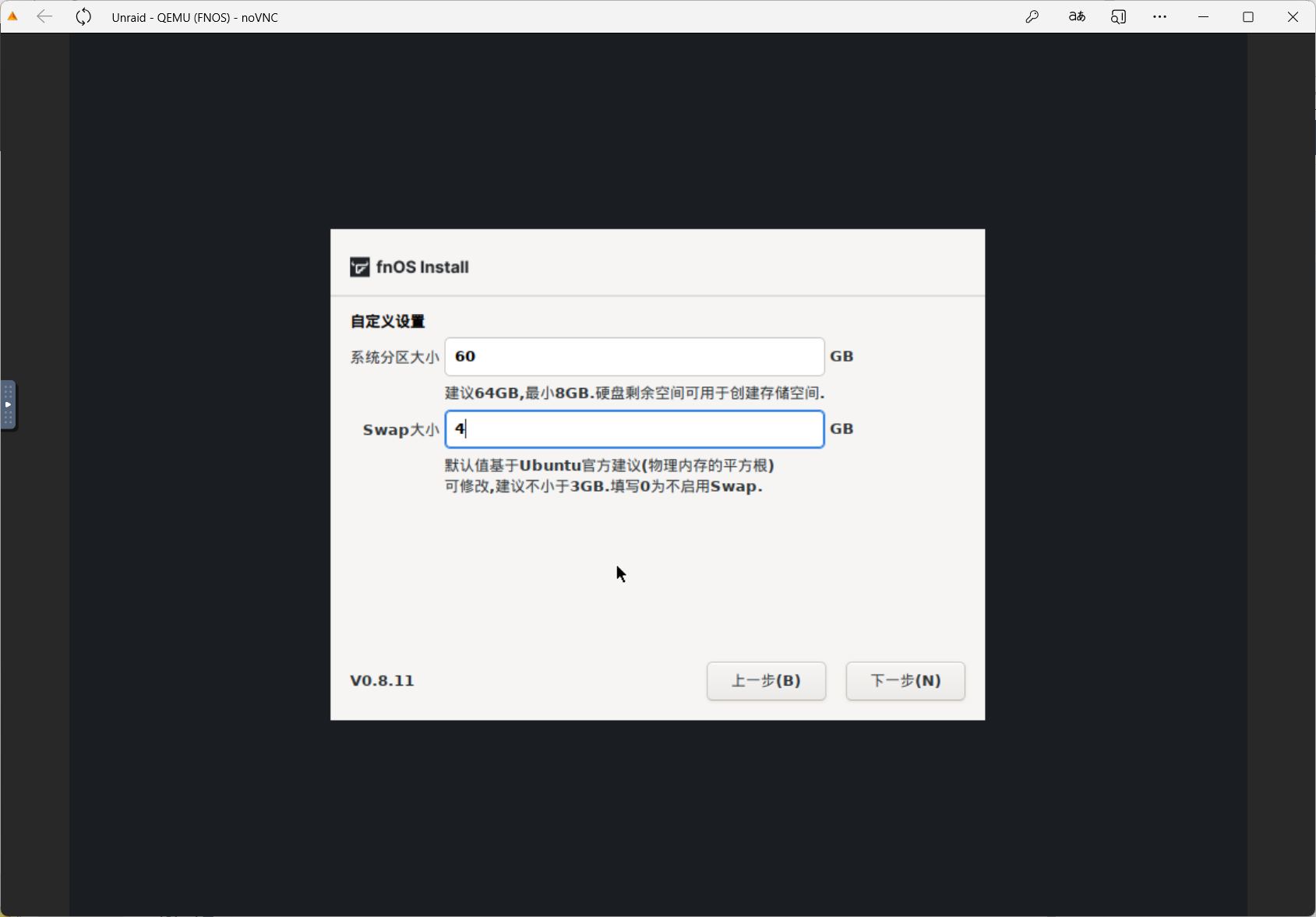The height and width of the screenshot is (917, 1316).
Task: Expand the noVNC control panel handle
Action: pyautogui.click(x=8, y=405)
